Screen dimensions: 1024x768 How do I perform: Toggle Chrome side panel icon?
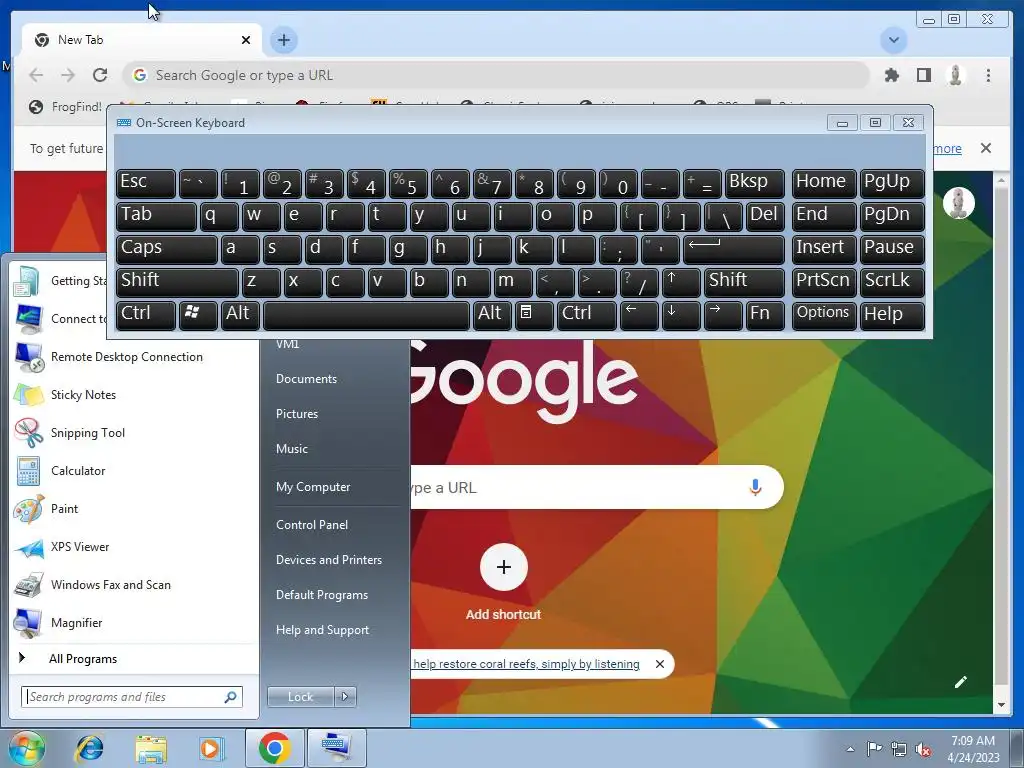tap(923, 75)
